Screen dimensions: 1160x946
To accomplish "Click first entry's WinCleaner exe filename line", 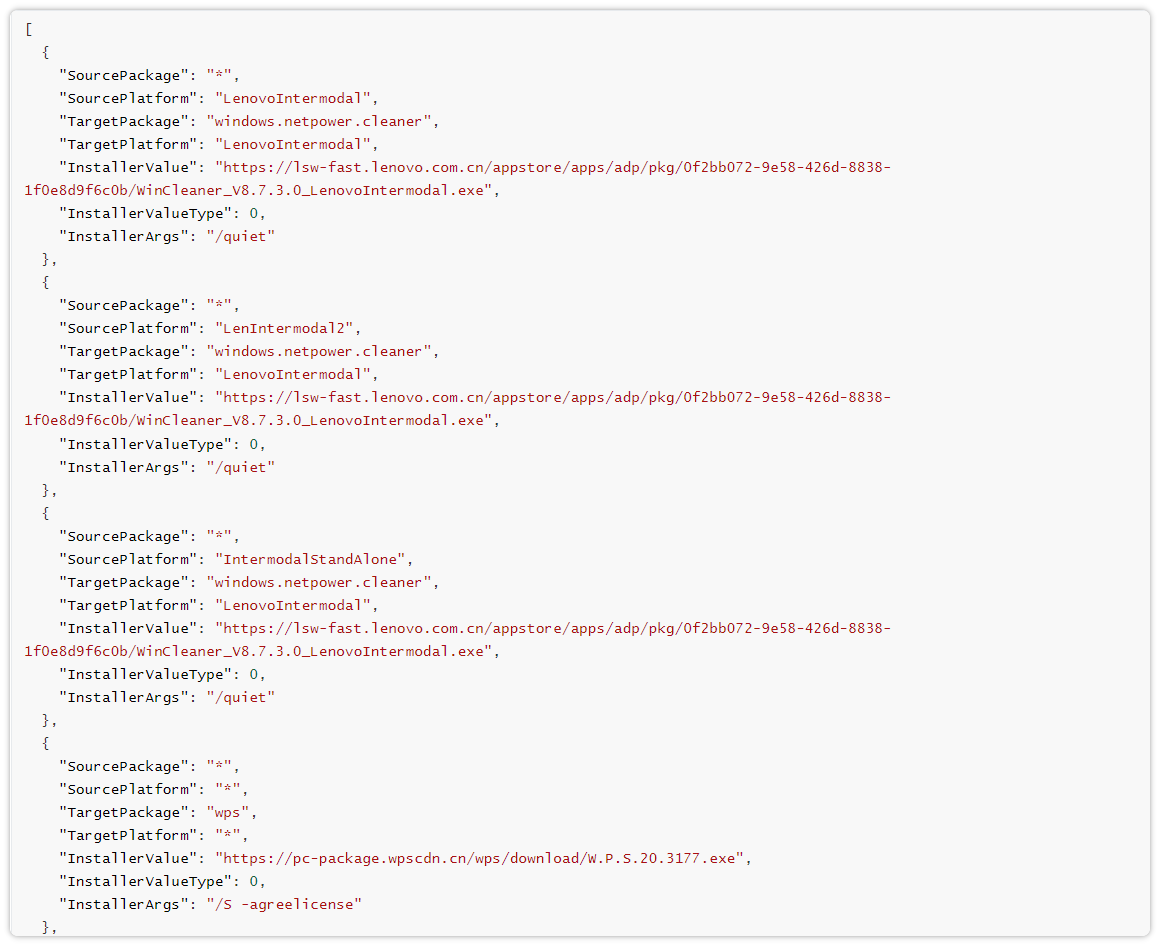I will (x=260, y=190).
